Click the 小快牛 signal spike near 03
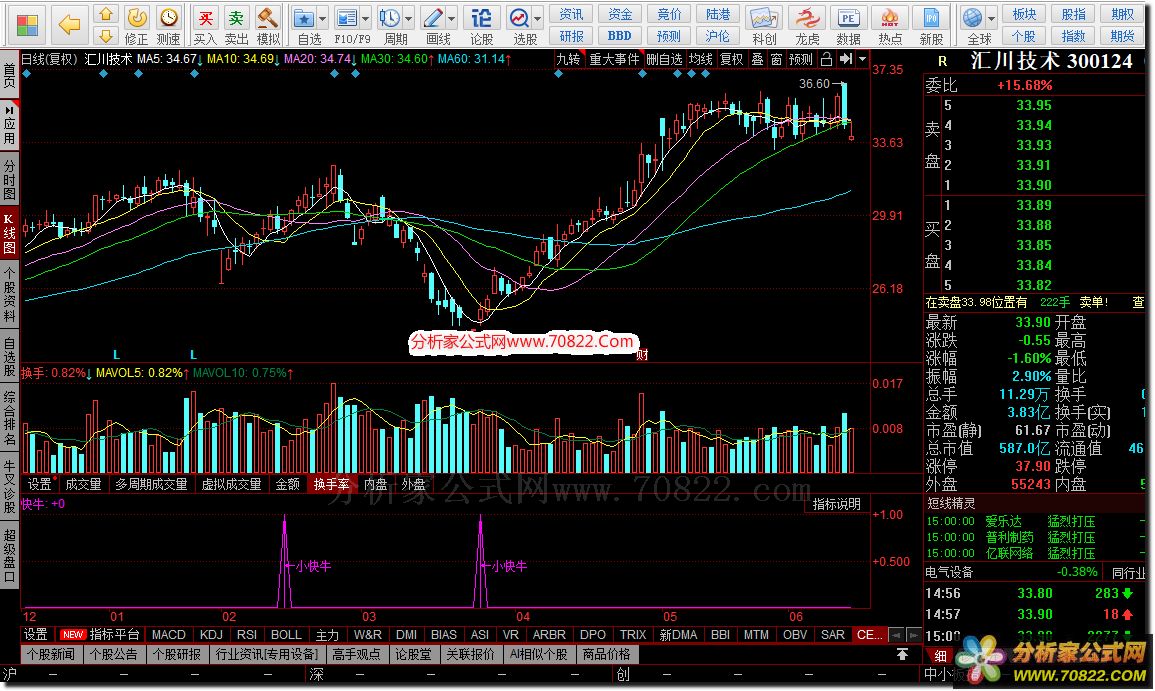Screen dimensions: 1155x691 pyautogui.click(x=481, y=561)
